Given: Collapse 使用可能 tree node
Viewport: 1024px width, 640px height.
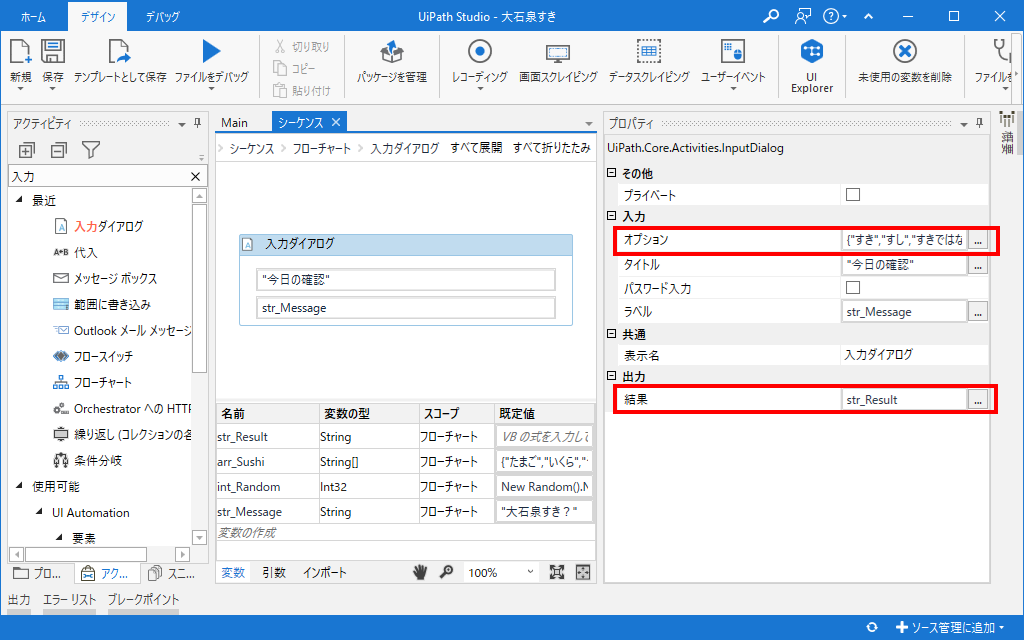Looking at the screenshot, I should (x=19, y=486).
